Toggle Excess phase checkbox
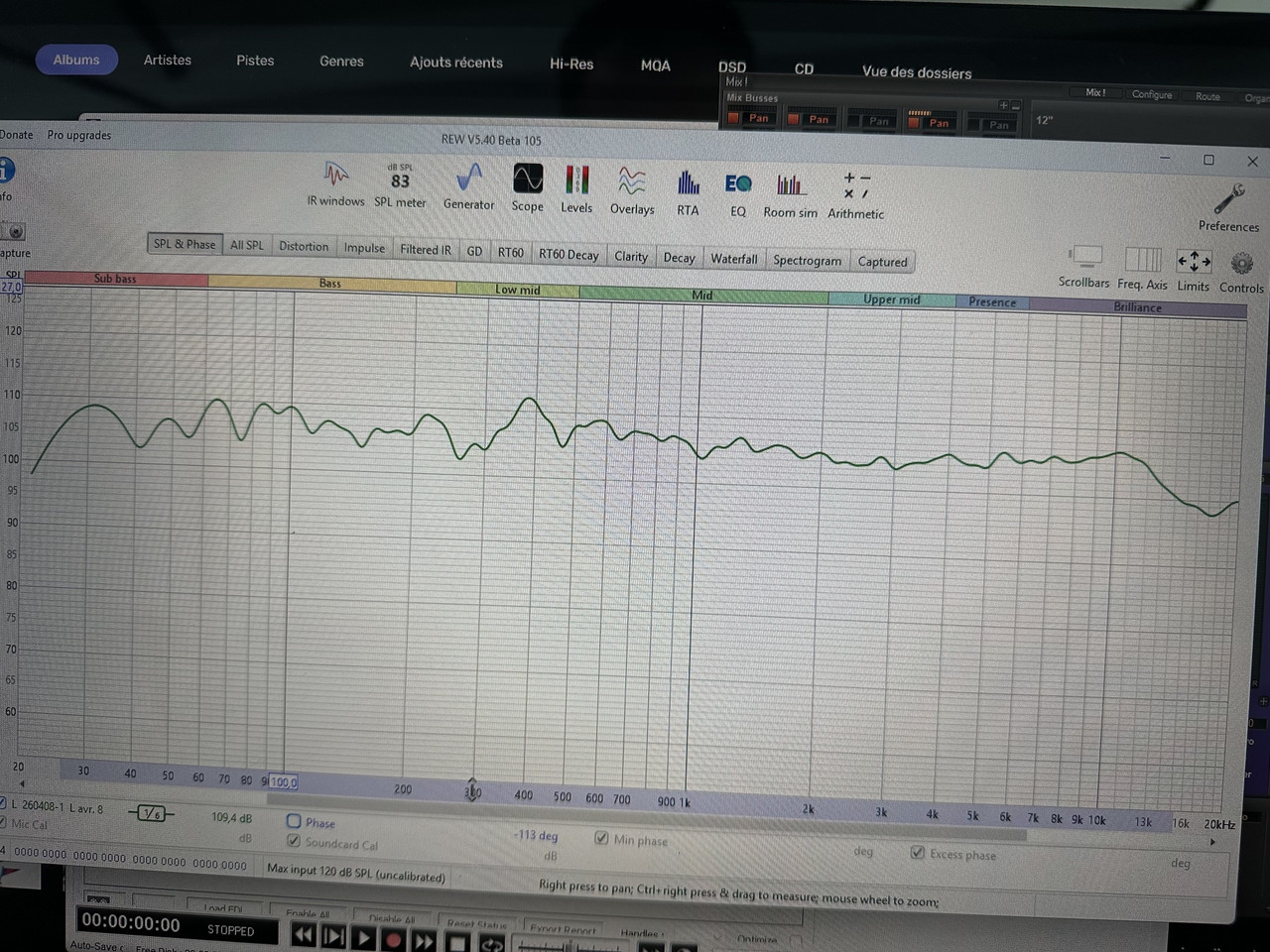 tap(917, 852)
